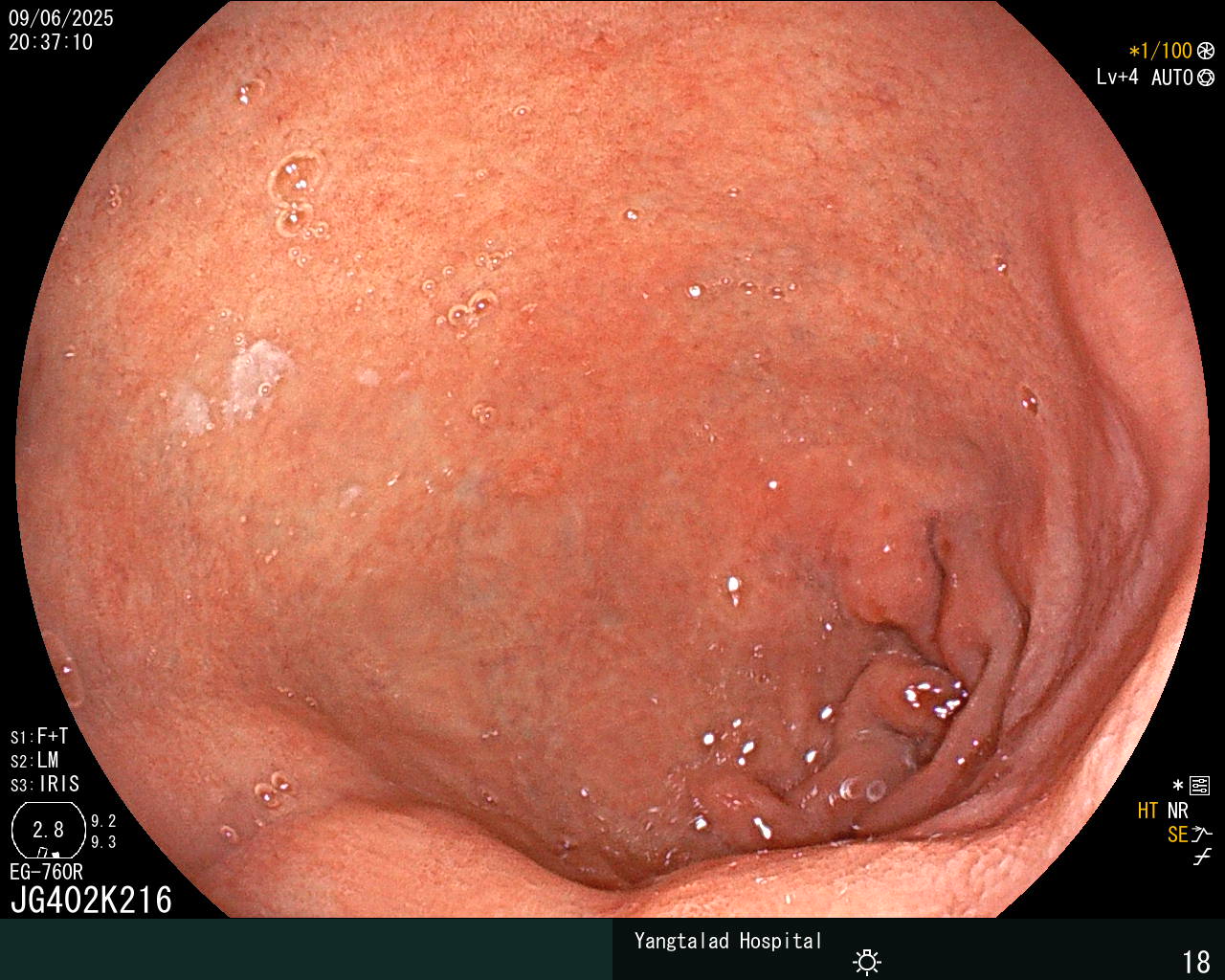The height and width of the screenshot is (980, 1225).
Task: Click the shutter speed aperture icon
Action: [1206, 52]
